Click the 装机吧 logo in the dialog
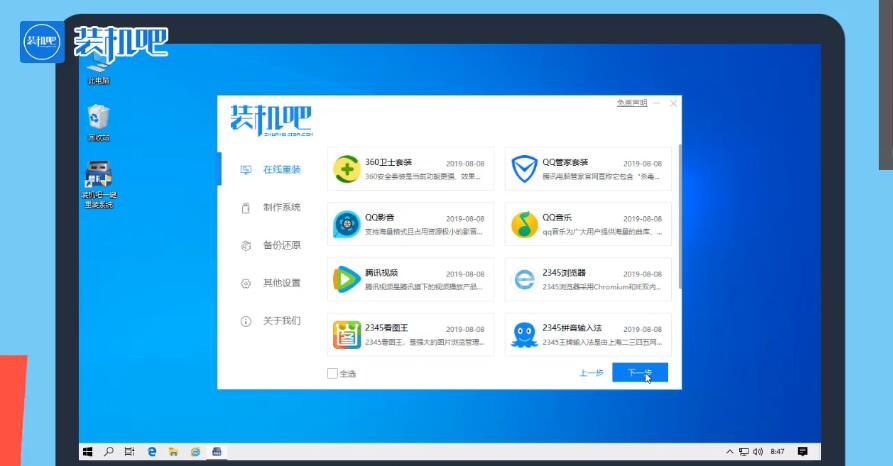The height and width of the screenshot is (466, 893). [272, 120]
